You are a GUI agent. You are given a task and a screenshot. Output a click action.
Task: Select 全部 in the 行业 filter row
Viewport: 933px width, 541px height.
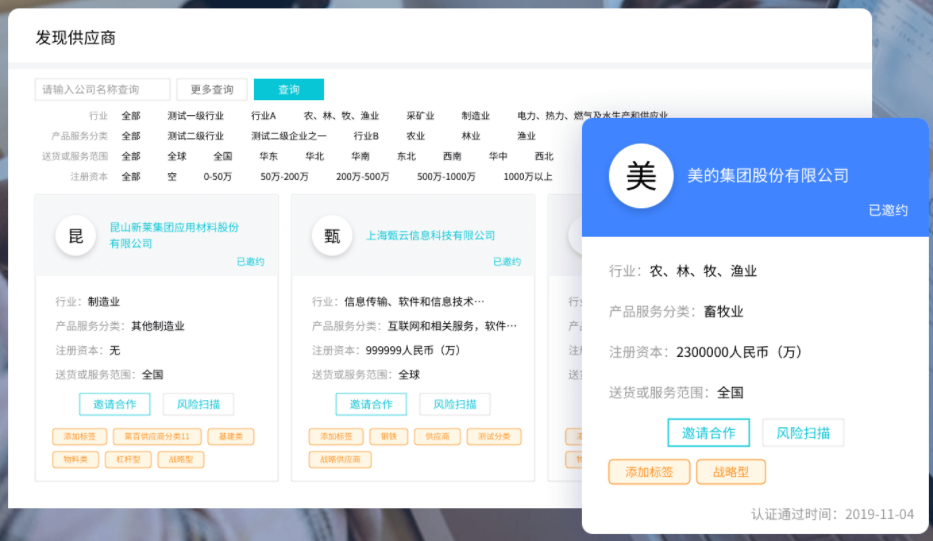pyautogui.click(x=131, y=115)
